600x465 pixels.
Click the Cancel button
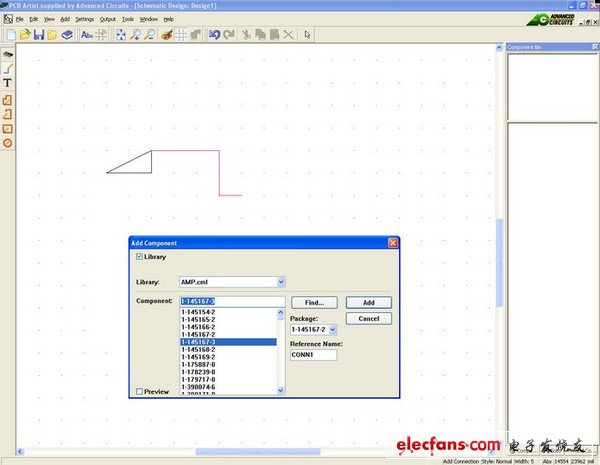click(368, 318)
